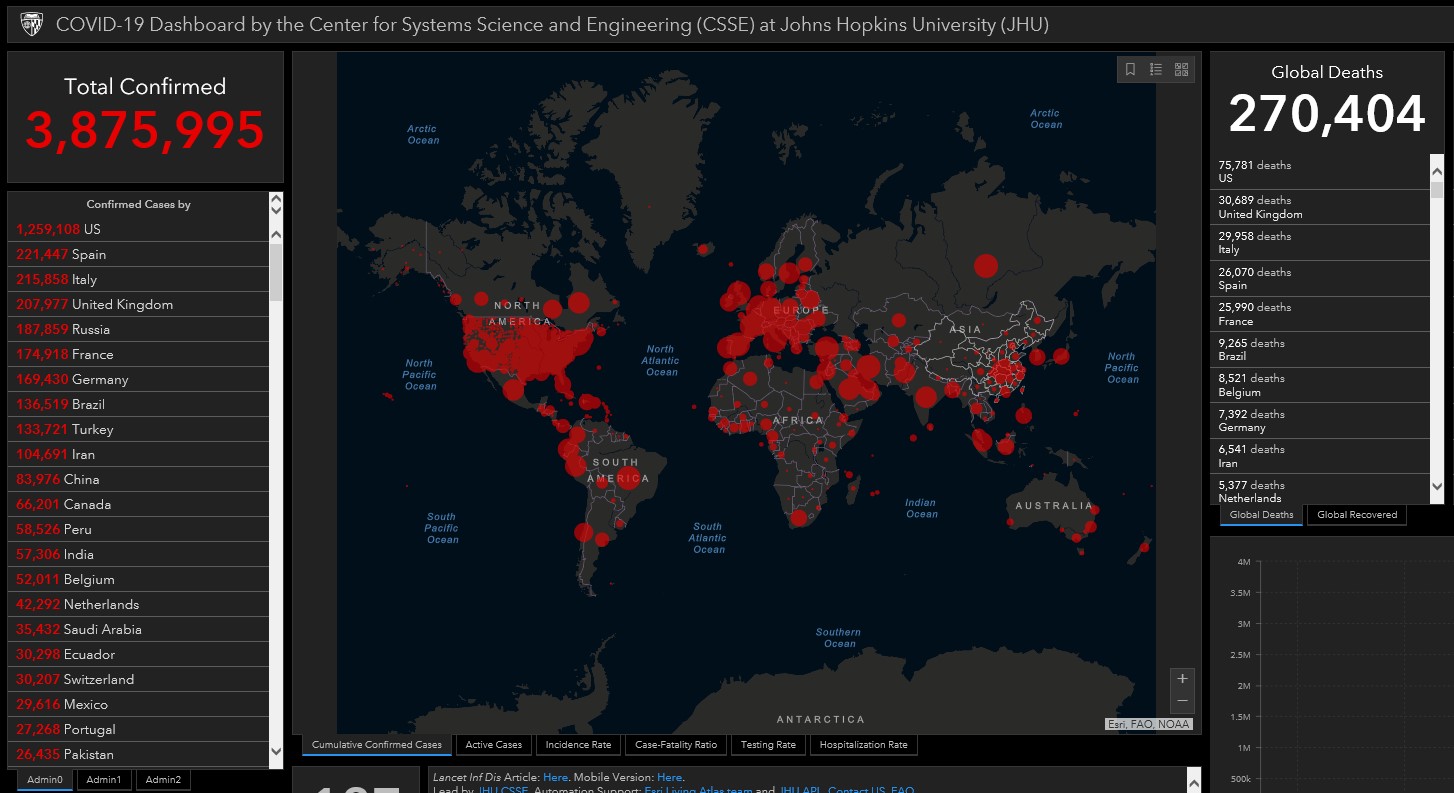Viewport: 1454px width, 793px height.
Task: Select Canada with 66,201 cases
Action: tap(138, 504)
